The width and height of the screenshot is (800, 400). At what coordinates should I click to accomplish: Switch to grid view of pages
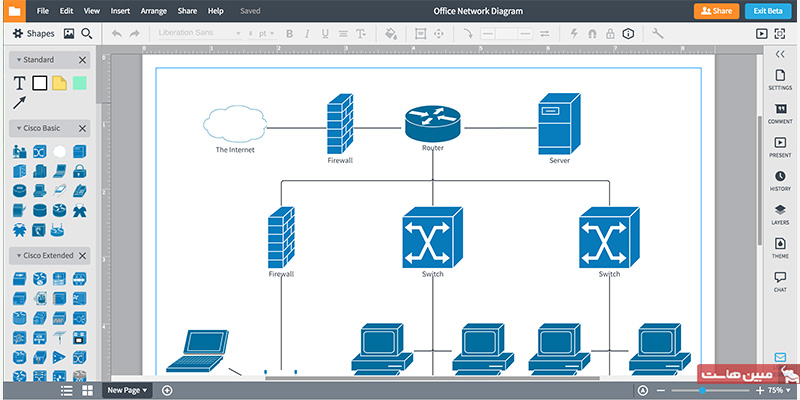click(x=87, y=390)
